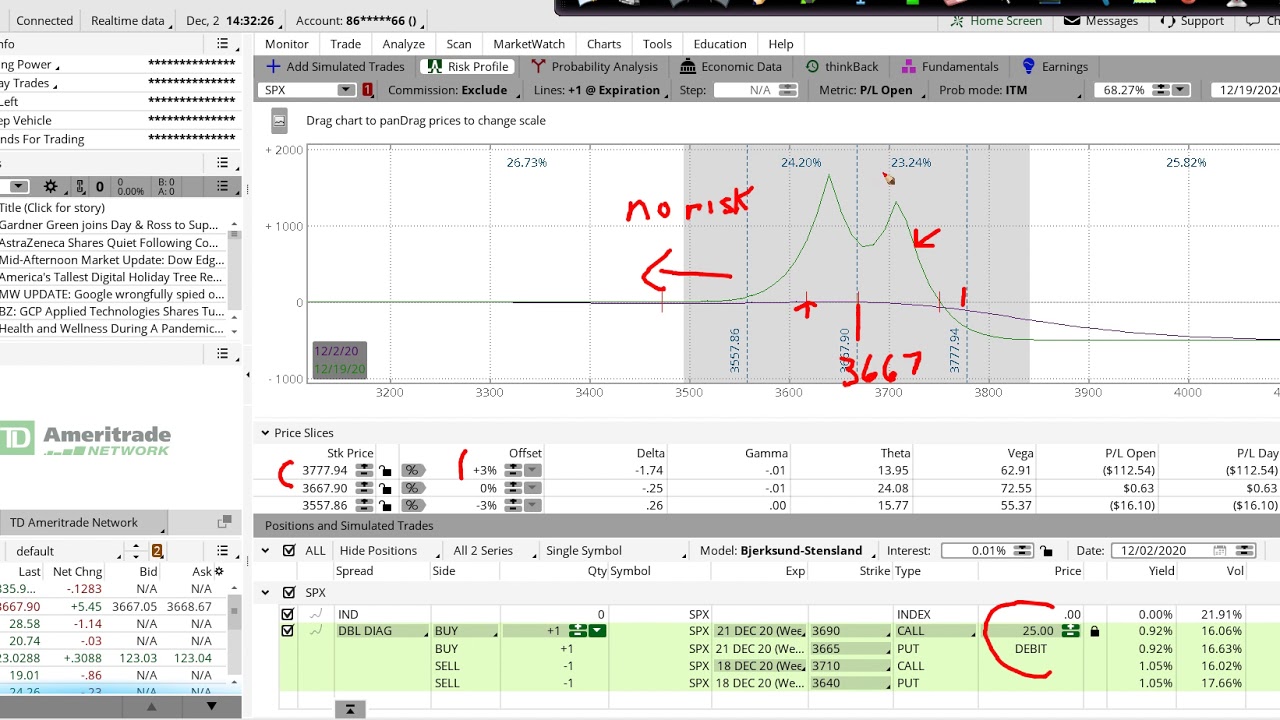Open the Prob mode ITM dropdown
Image resolution: width=1280 pixels, height=720 pixels.
(1012, 90)
